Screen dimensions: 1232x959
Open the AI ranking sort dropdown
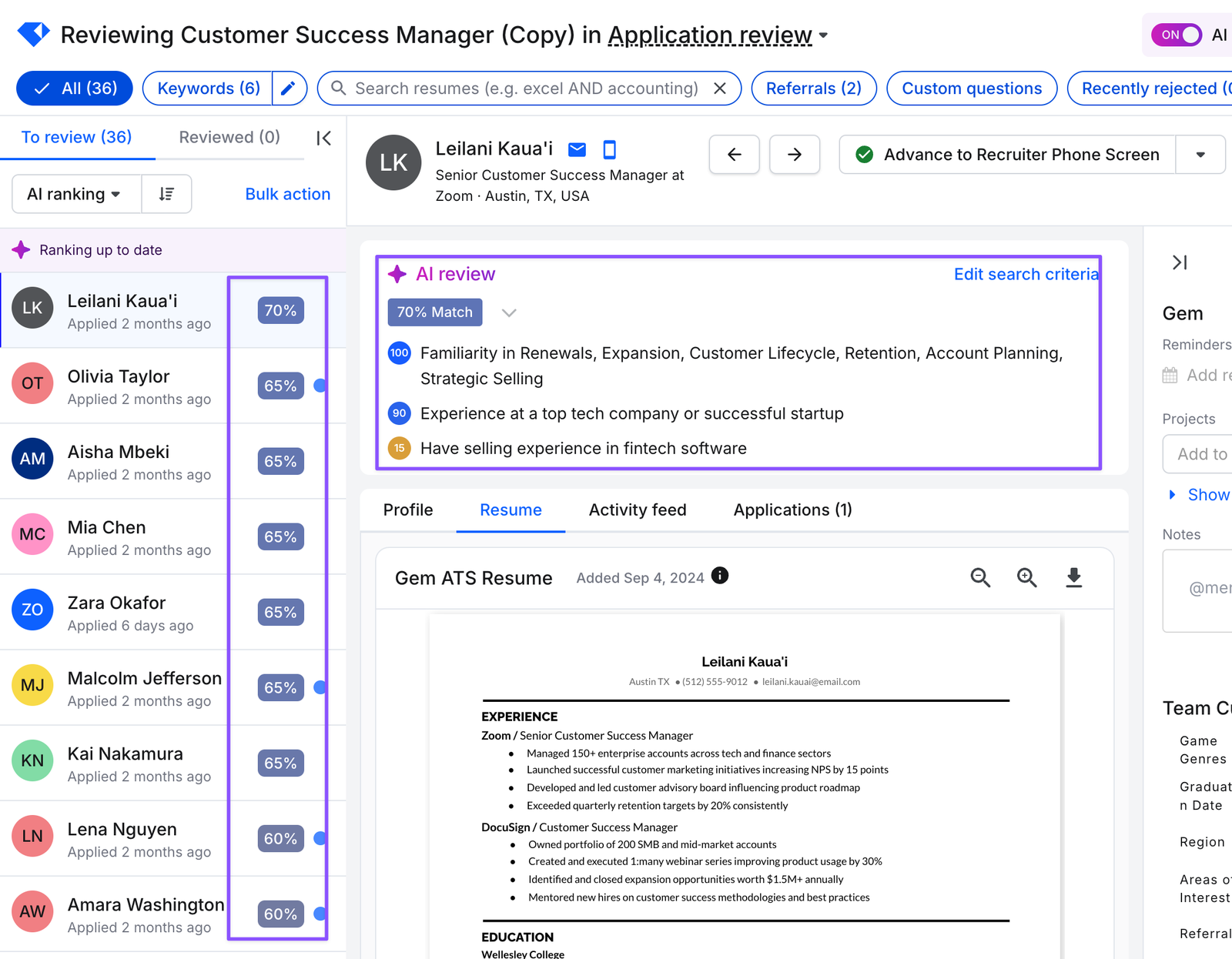tap(76, 194)
